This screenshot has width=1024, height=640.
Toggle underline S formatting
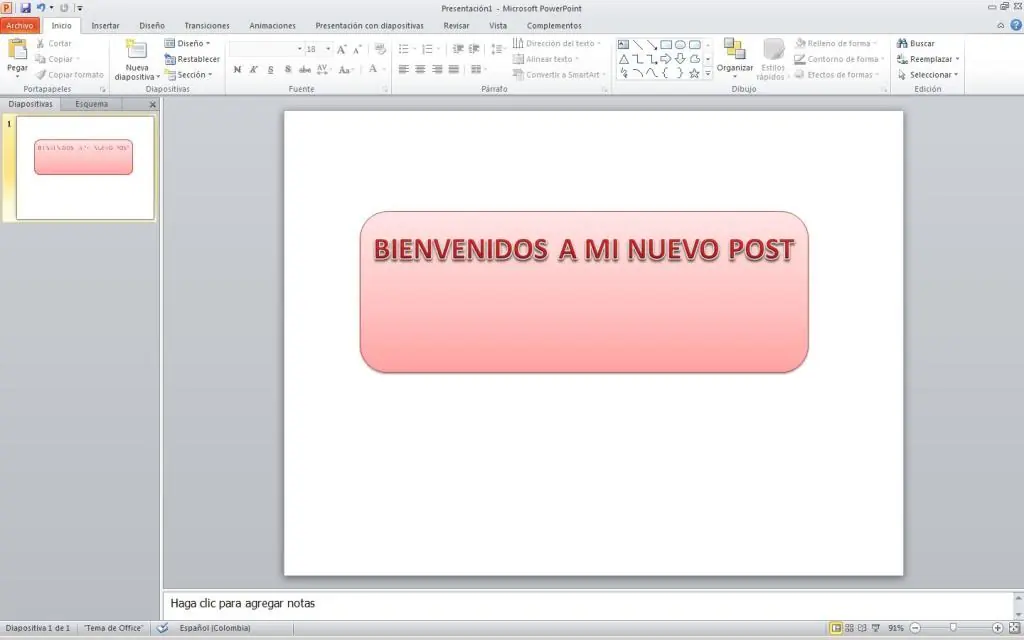click(270, 69)
